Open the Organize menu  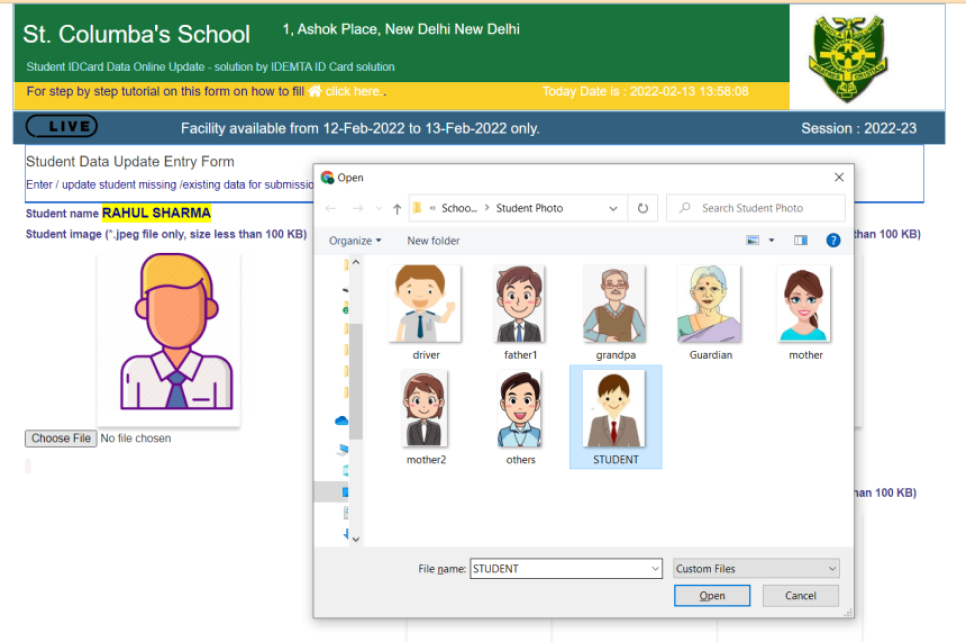pyautogui.click(x=355, y=241)
